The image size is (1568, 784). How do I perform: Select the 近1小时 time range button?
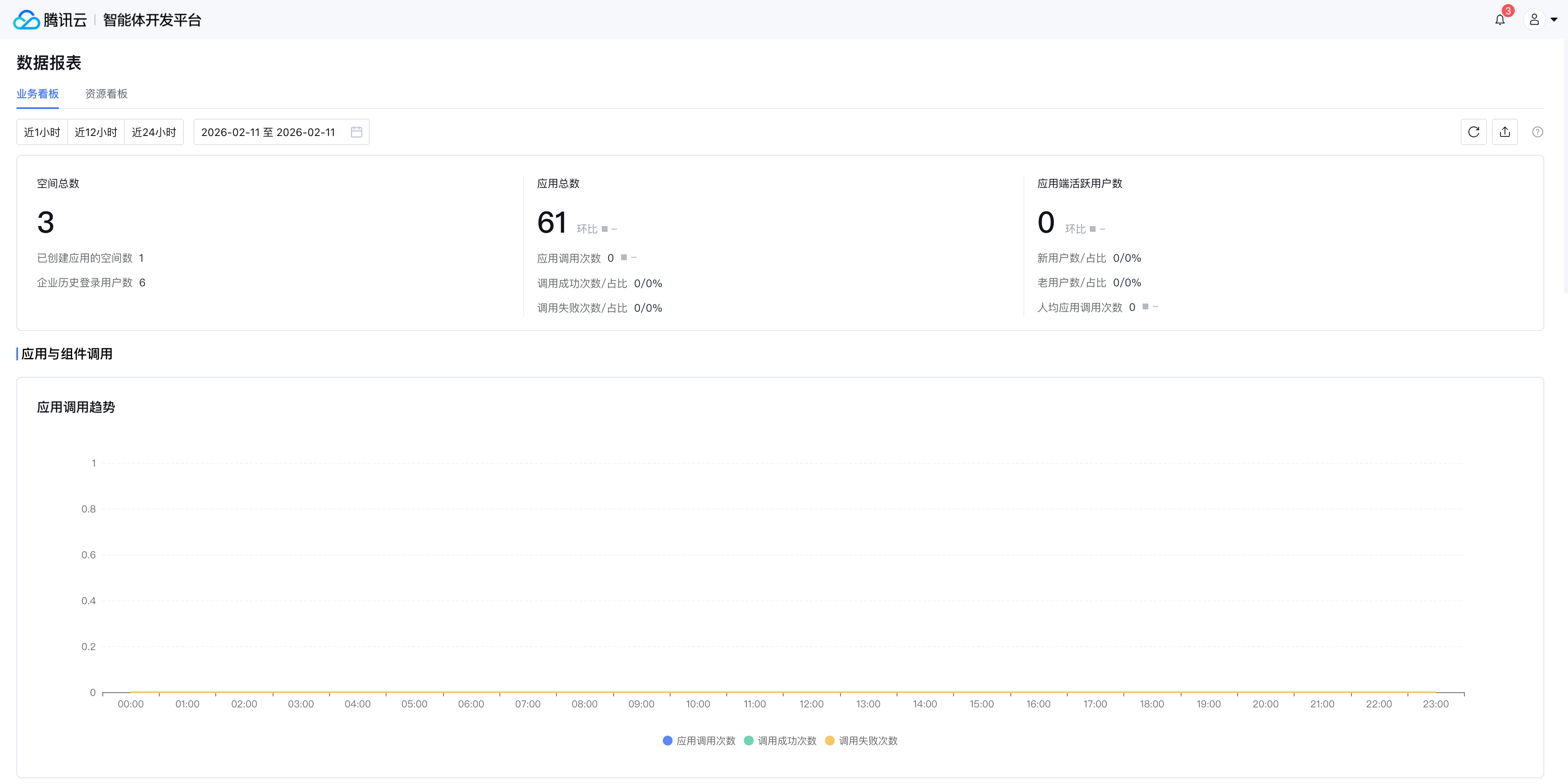pos(42,132)
